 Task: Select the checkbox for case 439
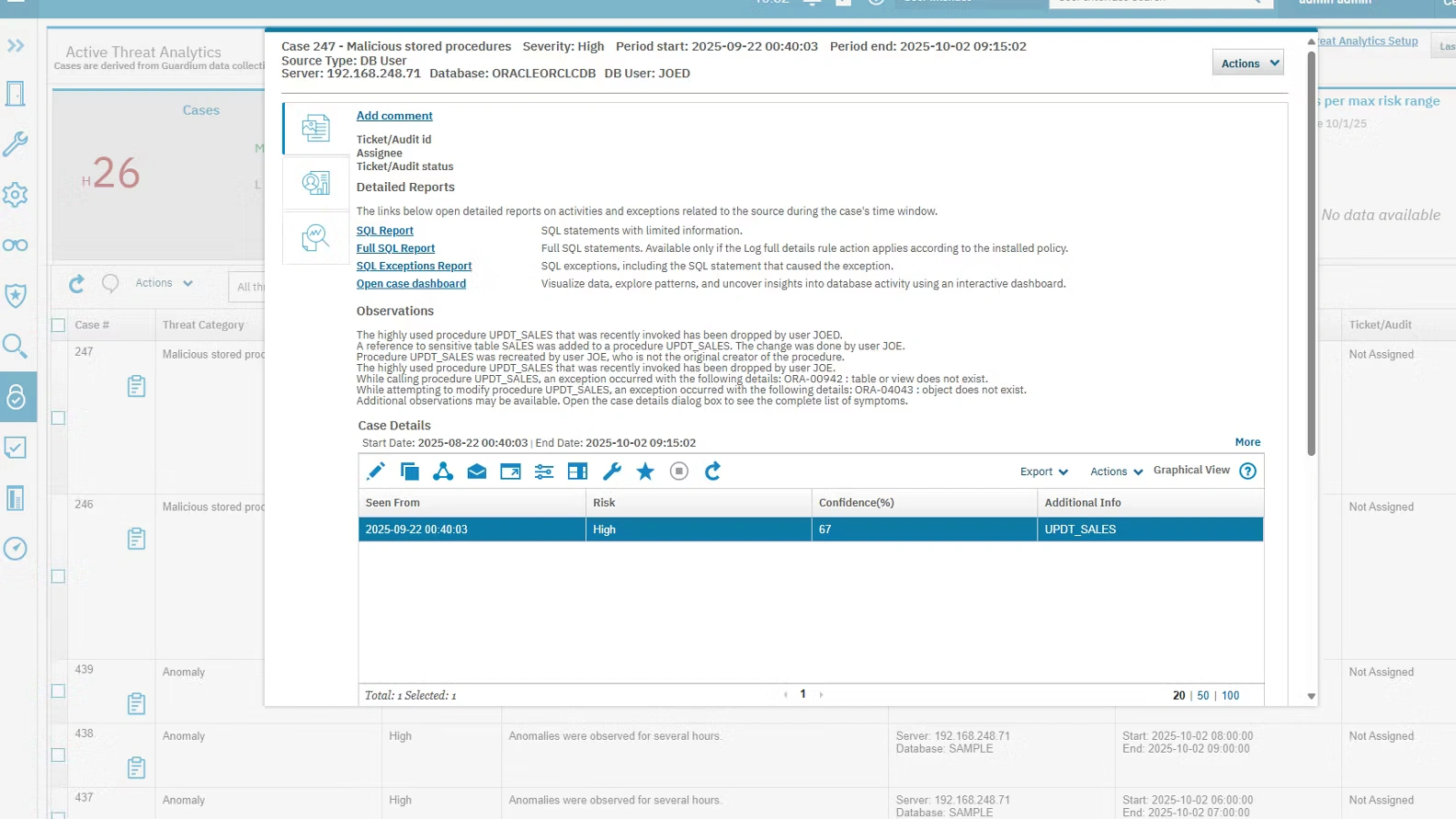coord(59,691)
